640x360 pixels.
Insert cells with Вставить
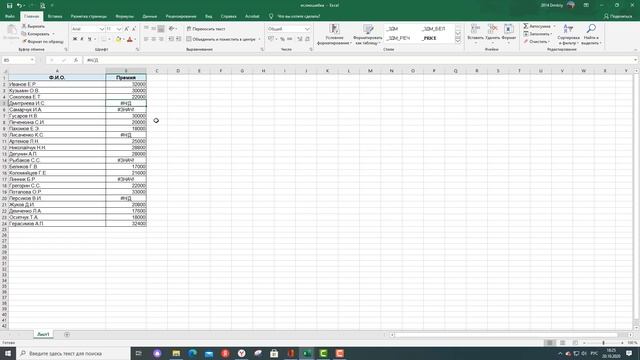(x=475, y=34)
